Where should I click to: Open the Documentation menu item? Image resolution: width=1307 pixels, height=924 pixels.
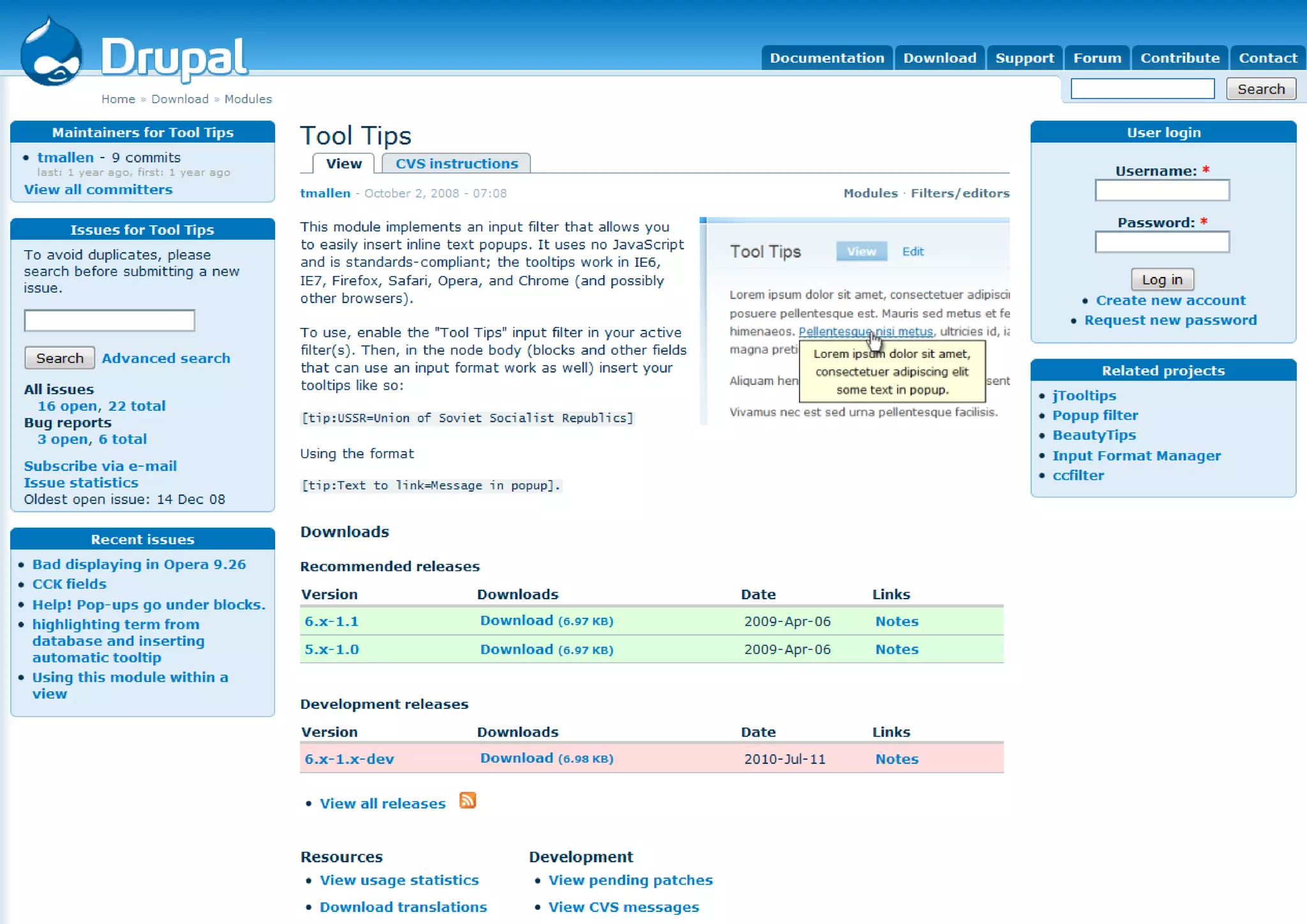826,58
